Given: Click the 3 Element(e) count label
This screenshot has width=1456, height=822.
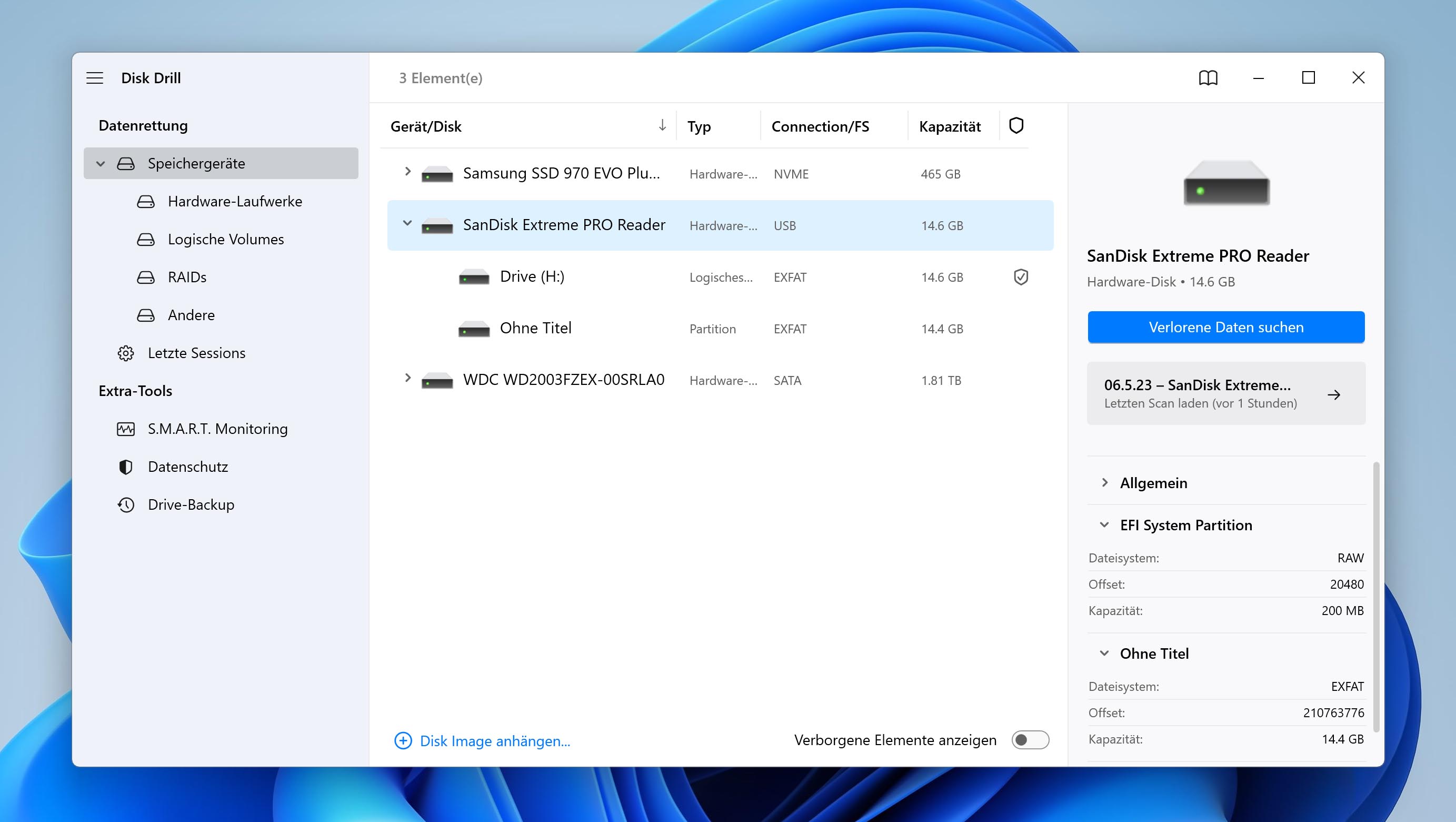Looking at the screenshot, I should click(x=440, y=78).
